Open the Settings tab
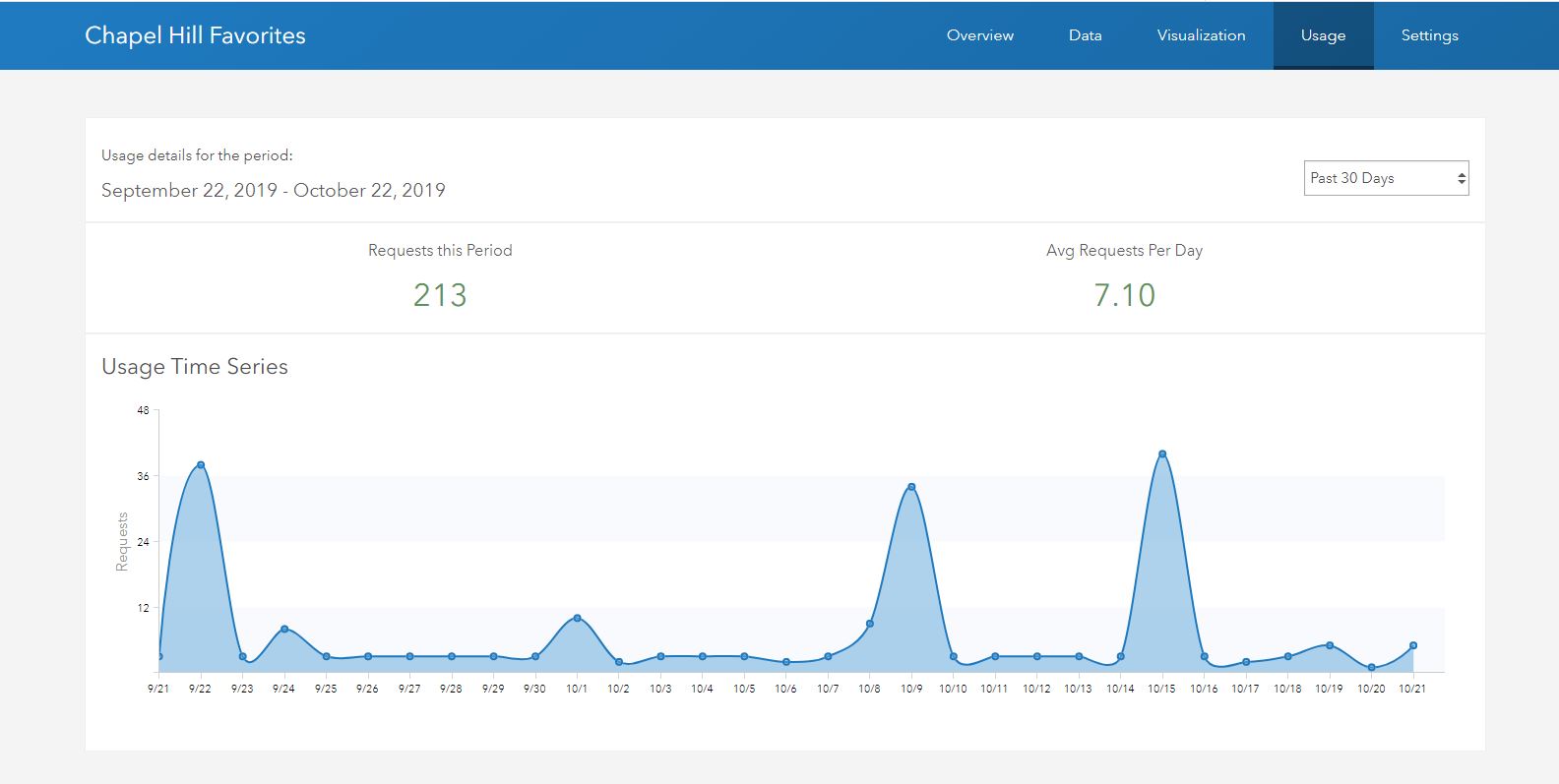Image resolution: width=1559 pixels, height=784 pixels. click(1429, 35)
